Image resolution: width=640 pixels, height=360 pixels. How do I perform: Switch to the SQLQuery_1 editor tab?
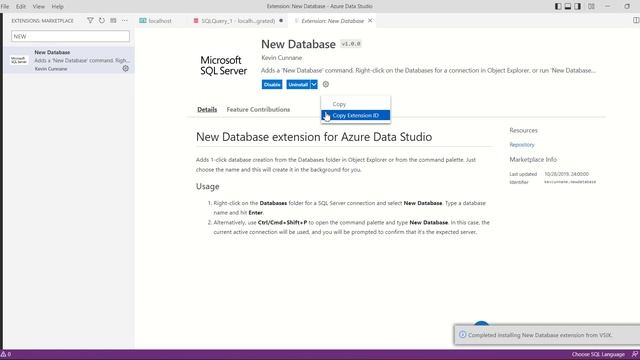pos(238,21)
